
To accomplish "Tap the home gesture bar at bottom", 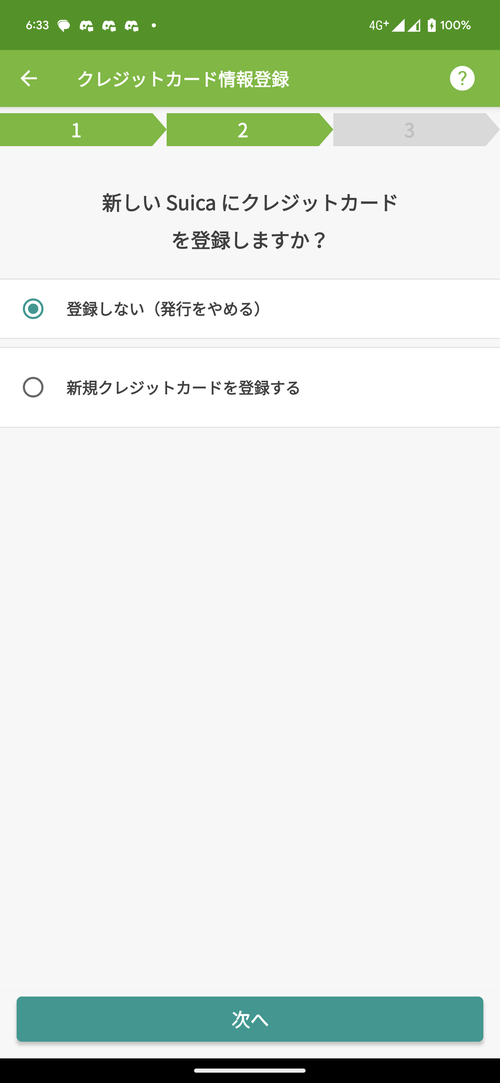I will click(x=250, y=1071).
